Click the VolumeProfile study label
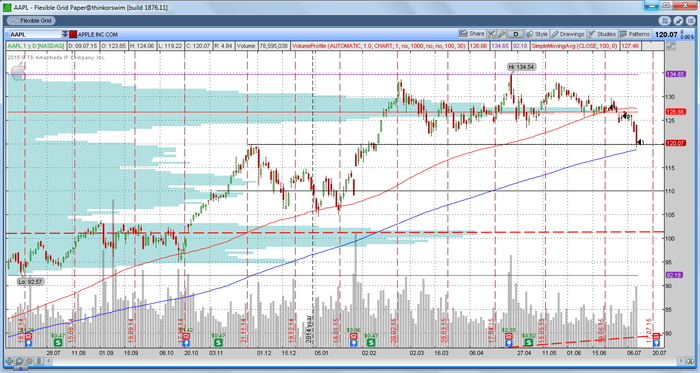 point(379,46)
